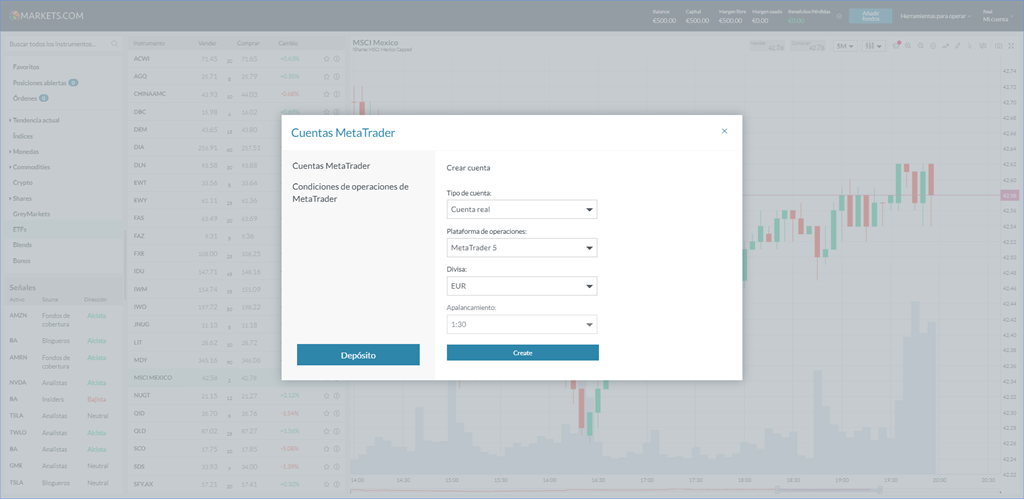Image resolution: width=1024 pixels, height=500 pixels.
Task: Open the chart type dropdown
Action: (874, 46)
